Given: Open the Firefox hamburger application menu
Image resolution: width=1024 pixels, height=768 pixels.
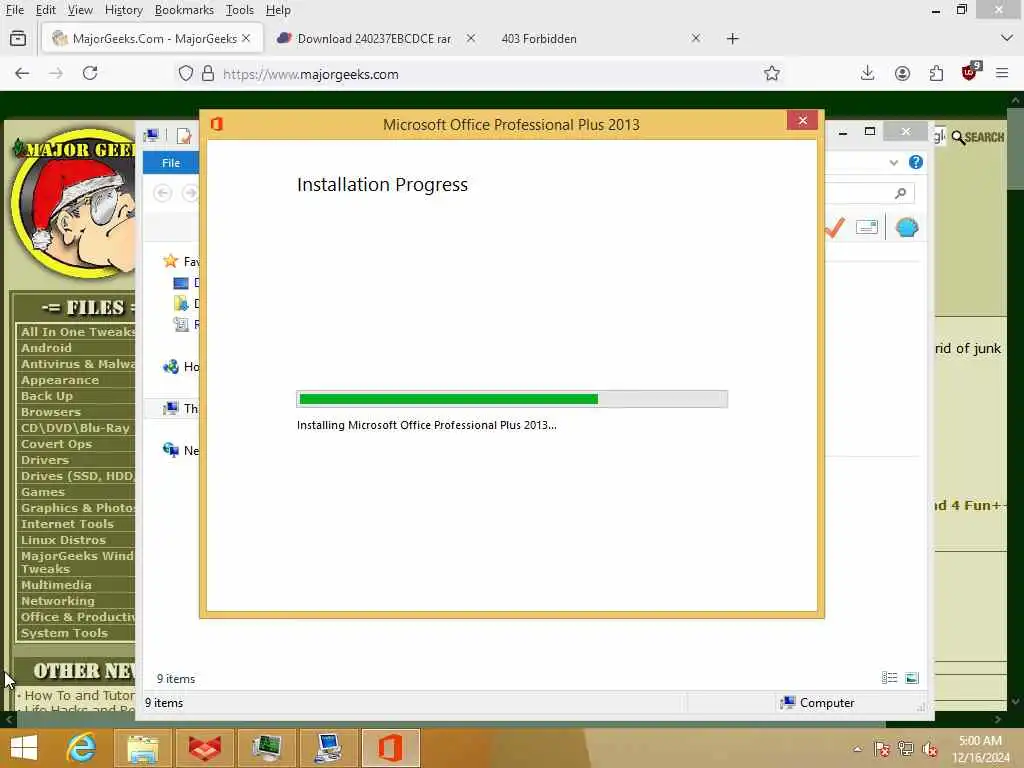Looking at the screenshot, I should pos(1002,73).
